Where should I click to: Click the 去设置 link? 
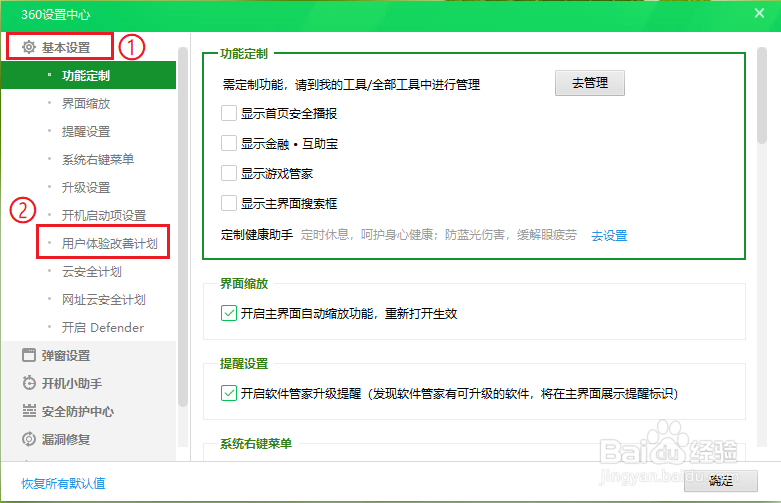pyautogui.click(x=609, y=236)
